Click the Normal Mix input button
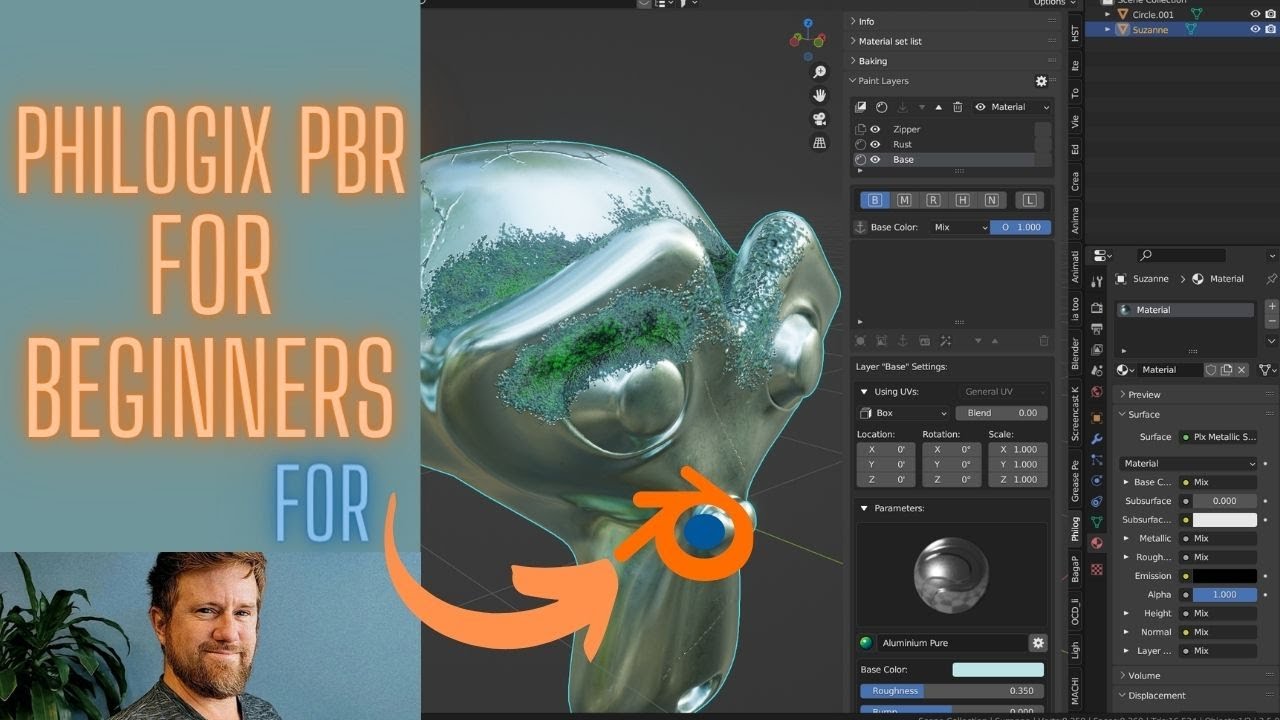 (1217, 632)
